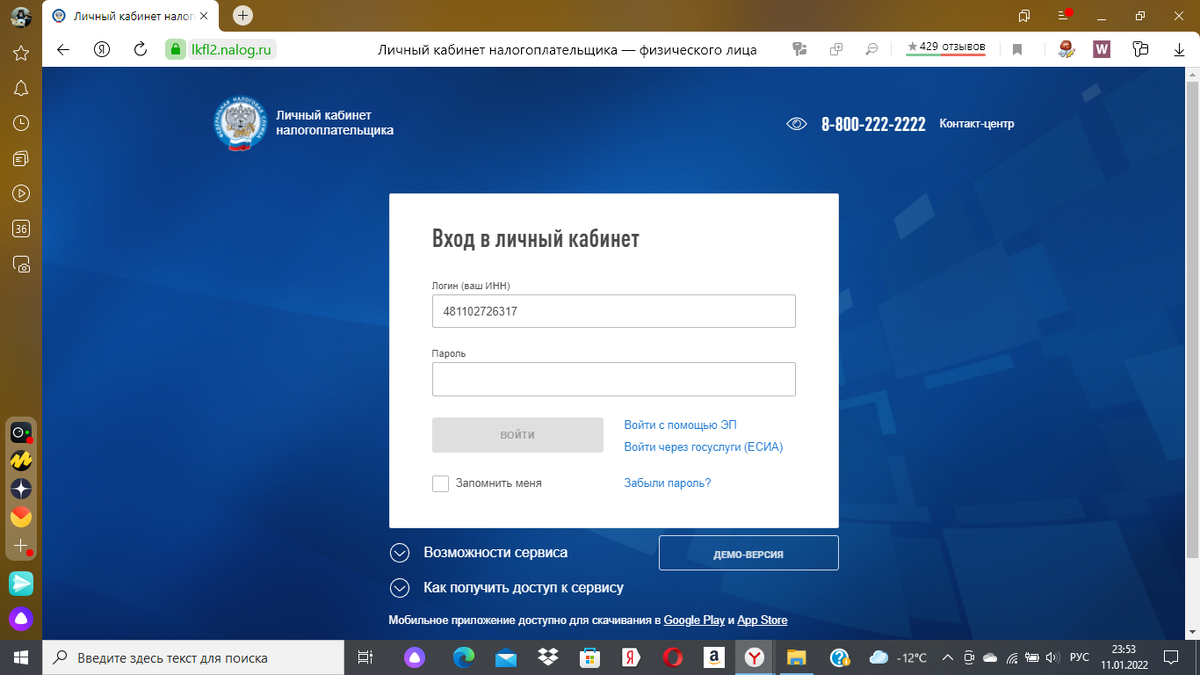Screen dimensions: 1200x675
Task: Open browser downloads
Action: (1179, 49)
